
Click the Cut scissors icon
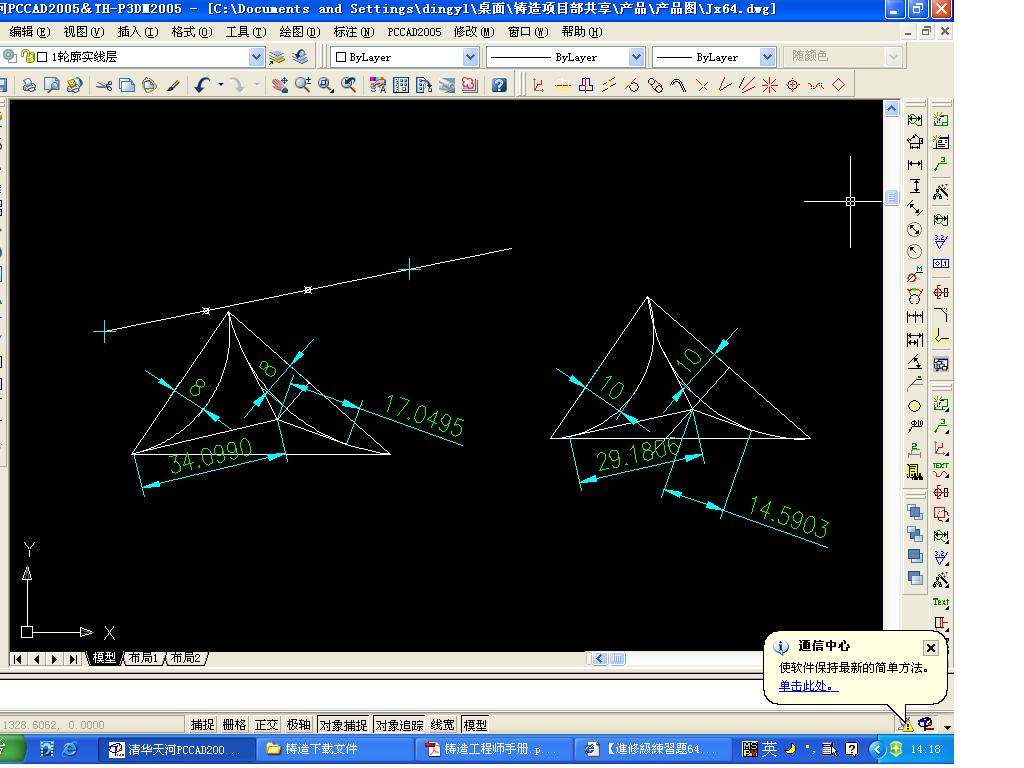tap(104, 86)
